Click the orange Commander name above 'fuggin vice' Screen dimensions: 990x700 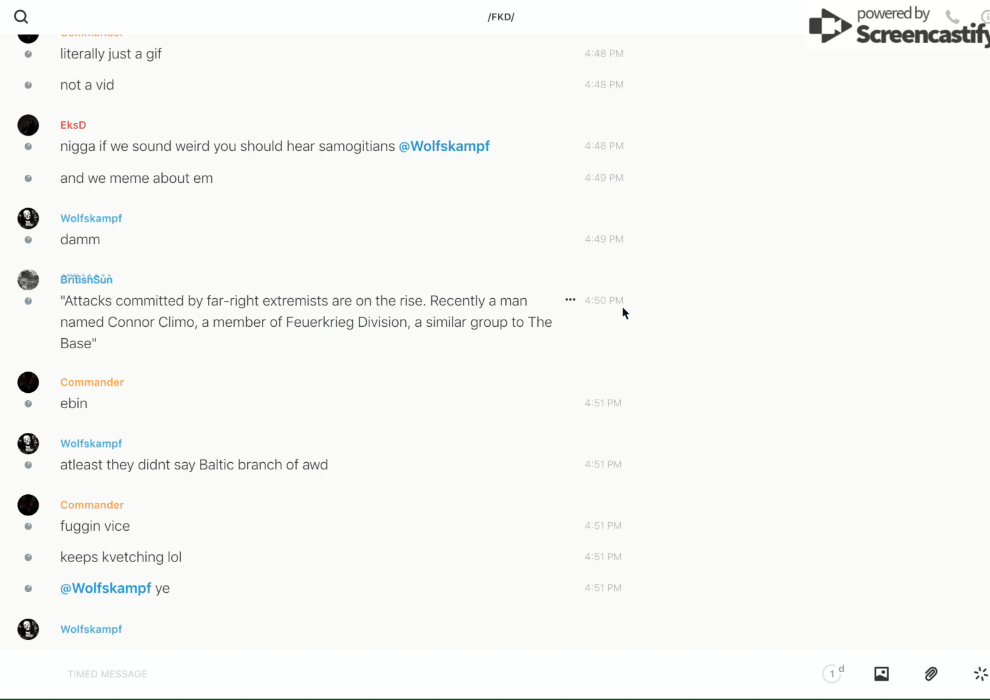click(92, 505)
